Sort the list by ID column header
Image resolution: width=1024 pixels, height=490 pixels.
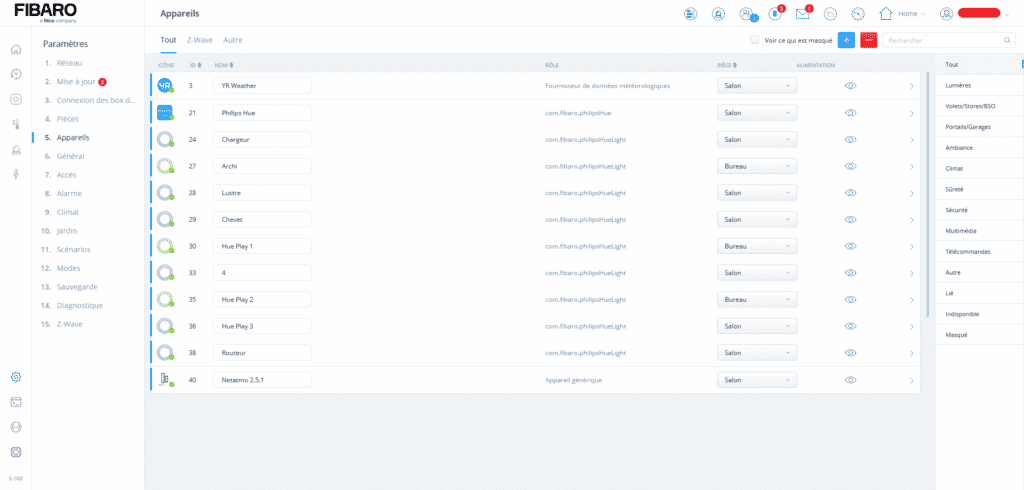click(195, 65)
